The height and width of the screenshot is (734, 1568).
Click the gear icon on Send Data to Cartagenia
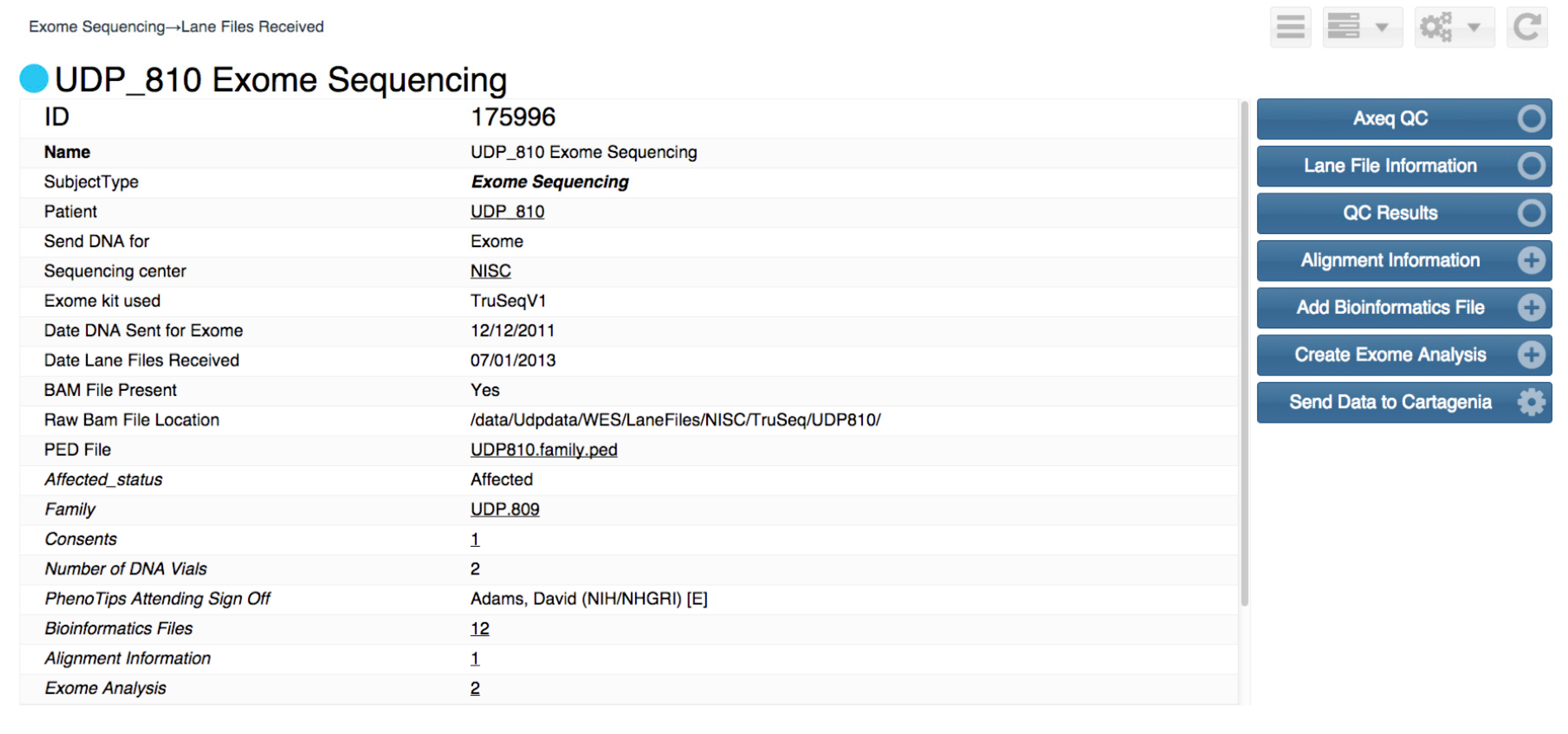coord(1530,402)
